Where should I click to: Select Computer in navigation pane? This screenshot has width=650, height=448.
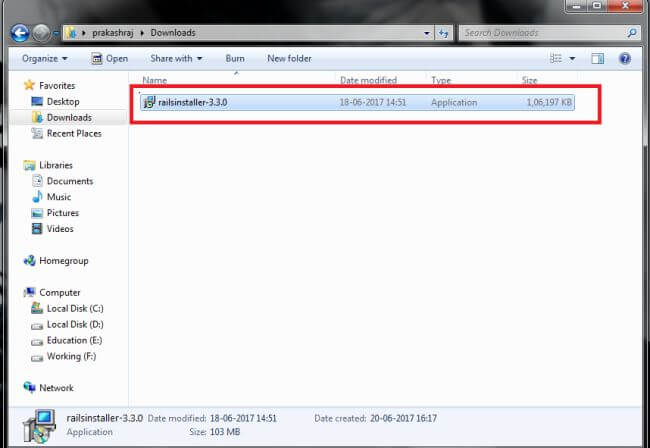pos(60,293)
